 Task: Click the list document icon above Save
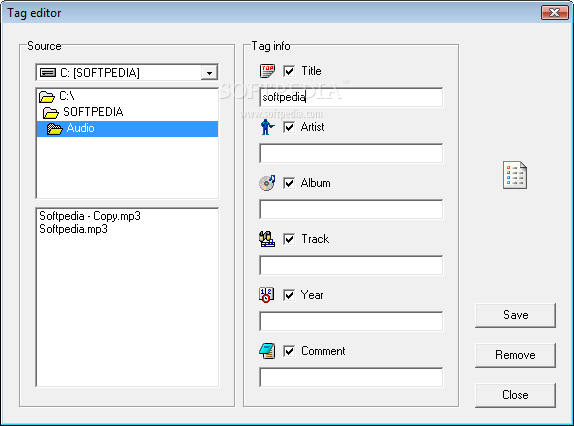[x=515, y=175]
